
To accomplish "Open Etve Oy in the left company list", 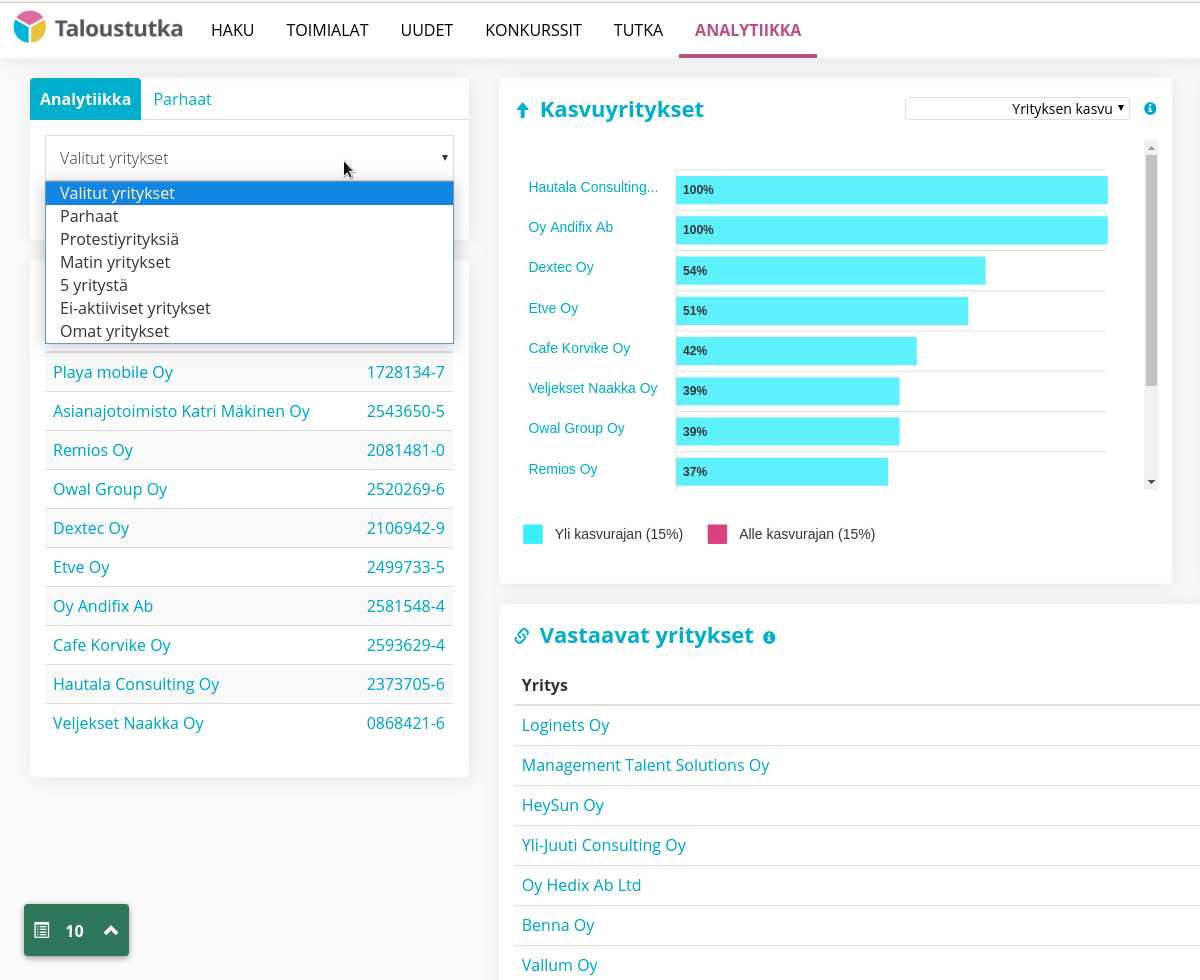I will 81,567.
